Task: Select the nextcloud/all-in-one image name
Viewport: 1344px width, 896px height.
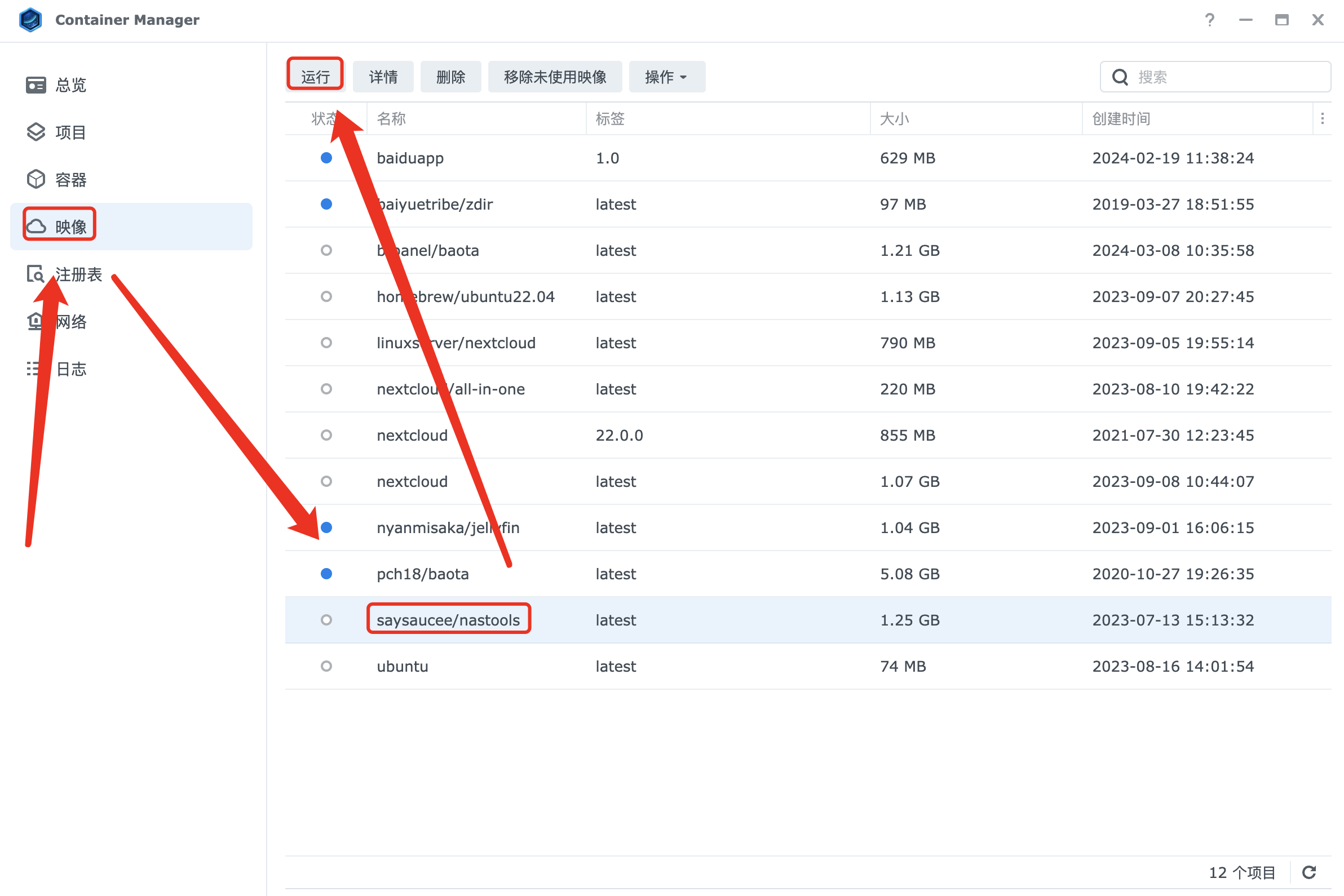Action: [x=450, y=389]
